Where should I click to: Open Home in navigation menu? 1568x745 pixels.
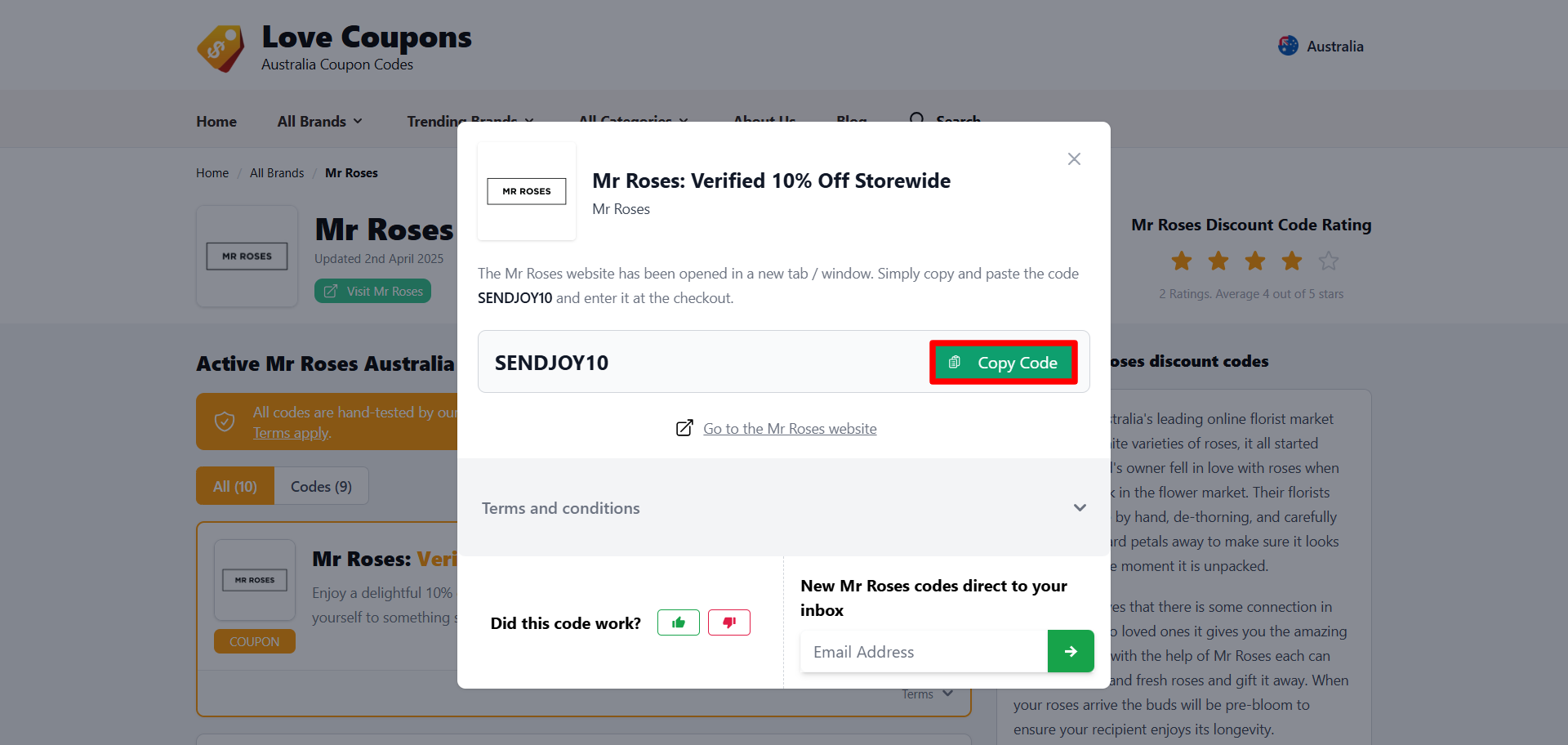(x=216, y=121)
